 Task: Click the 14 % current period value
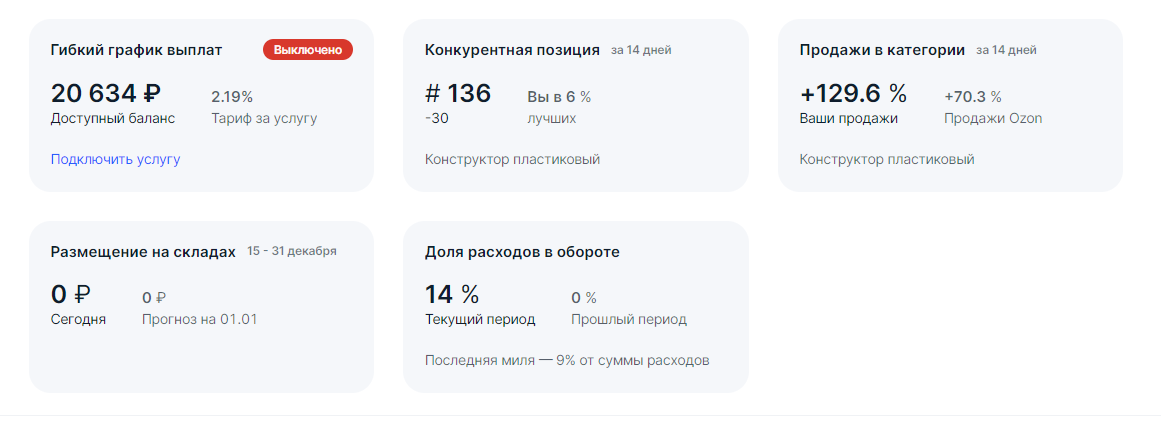click(452, 295)
